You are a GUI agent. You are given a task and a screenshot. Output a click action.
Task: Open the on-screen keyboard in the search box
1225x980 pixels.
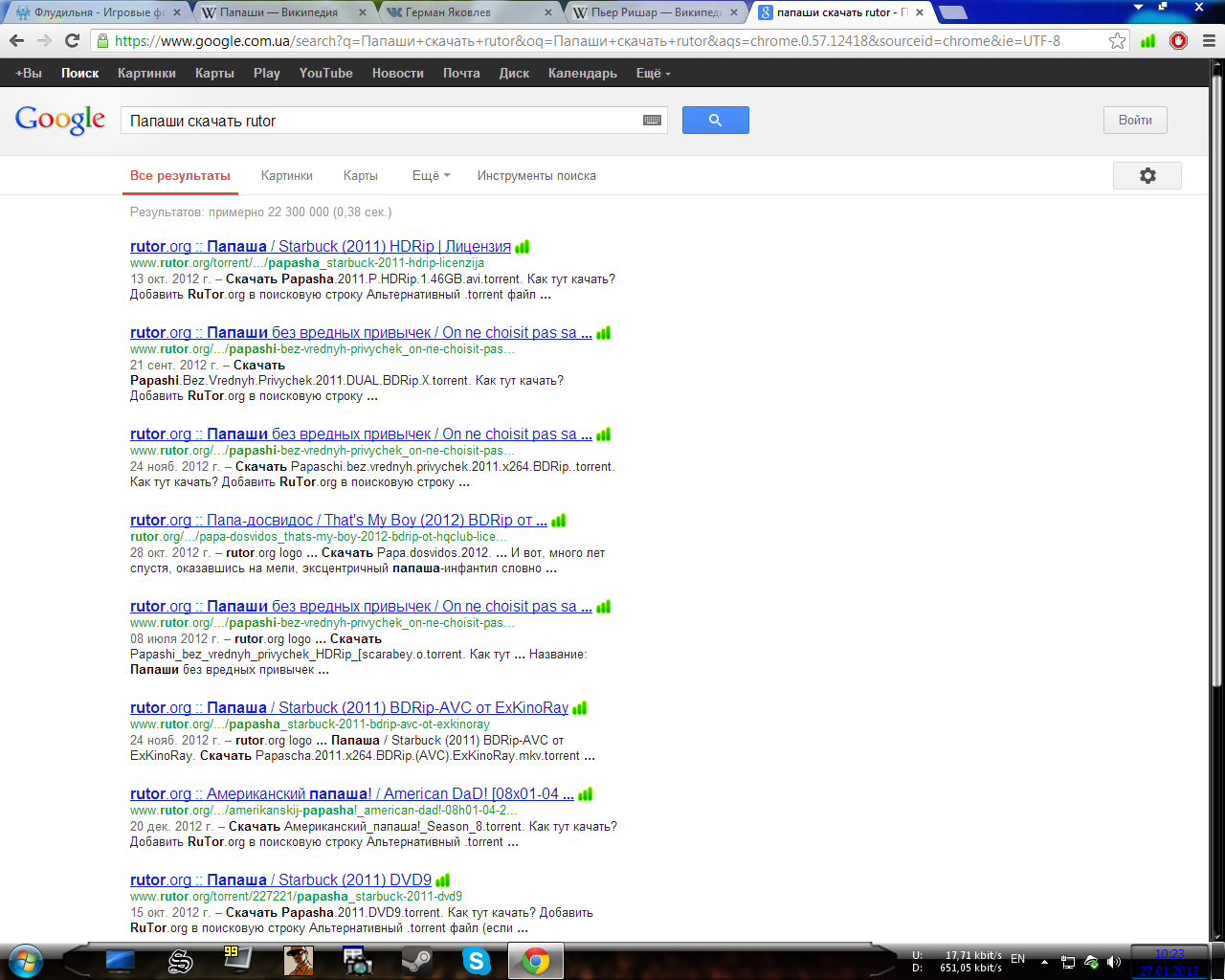pyautogui.click(x=652, y=121)
